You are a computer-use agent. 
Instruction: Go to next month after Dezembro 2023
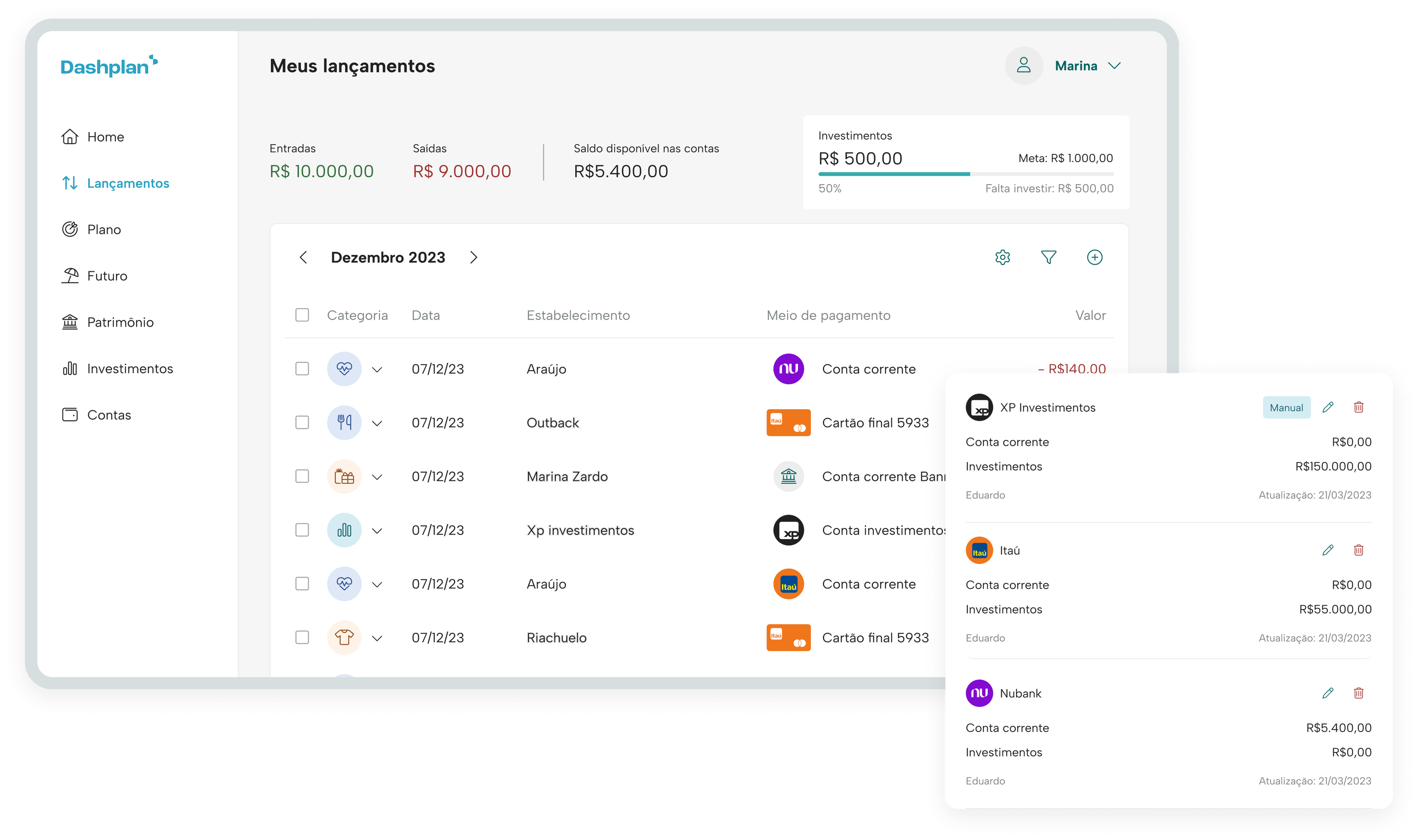(x=474, y=257)
